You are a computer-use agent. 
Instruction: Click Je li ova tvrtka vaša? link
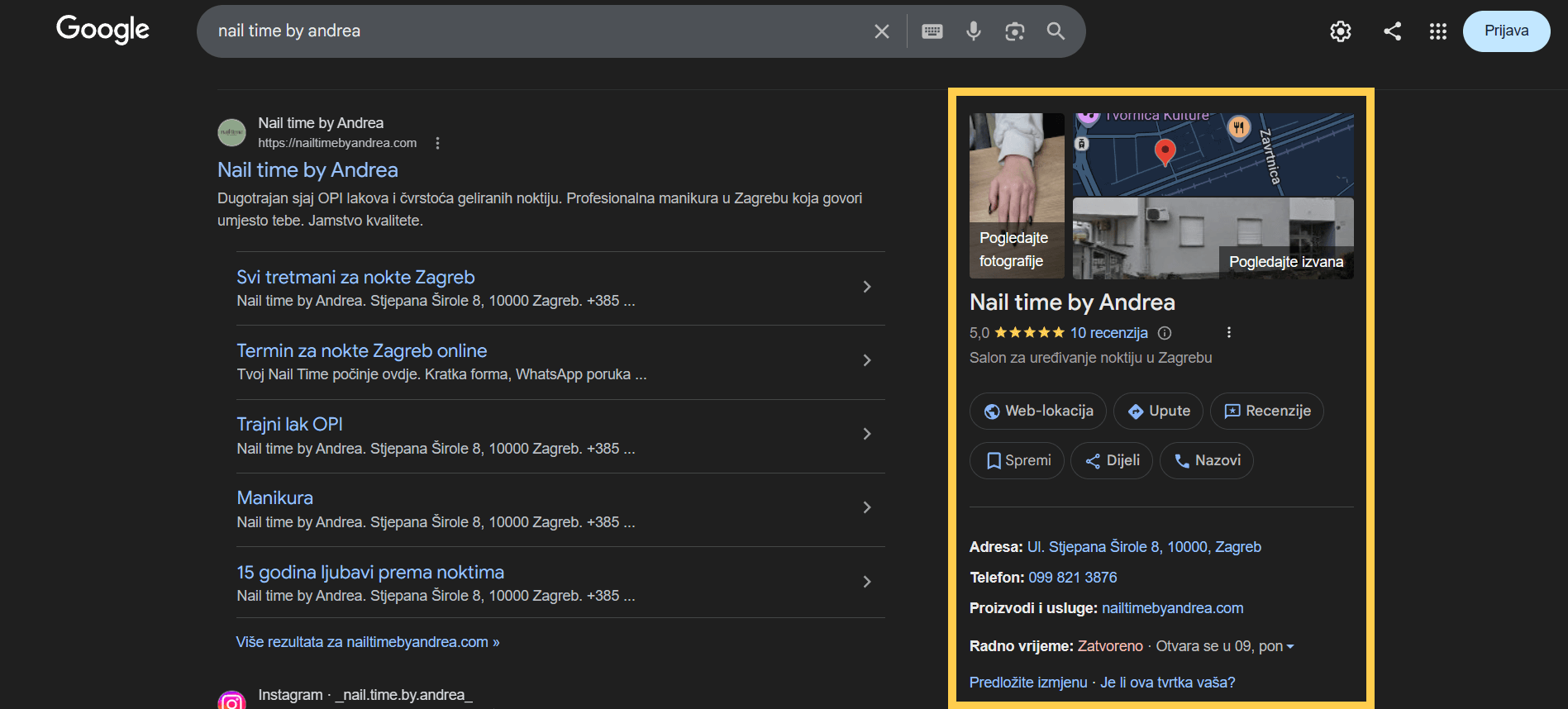[x=1167, y=683]
